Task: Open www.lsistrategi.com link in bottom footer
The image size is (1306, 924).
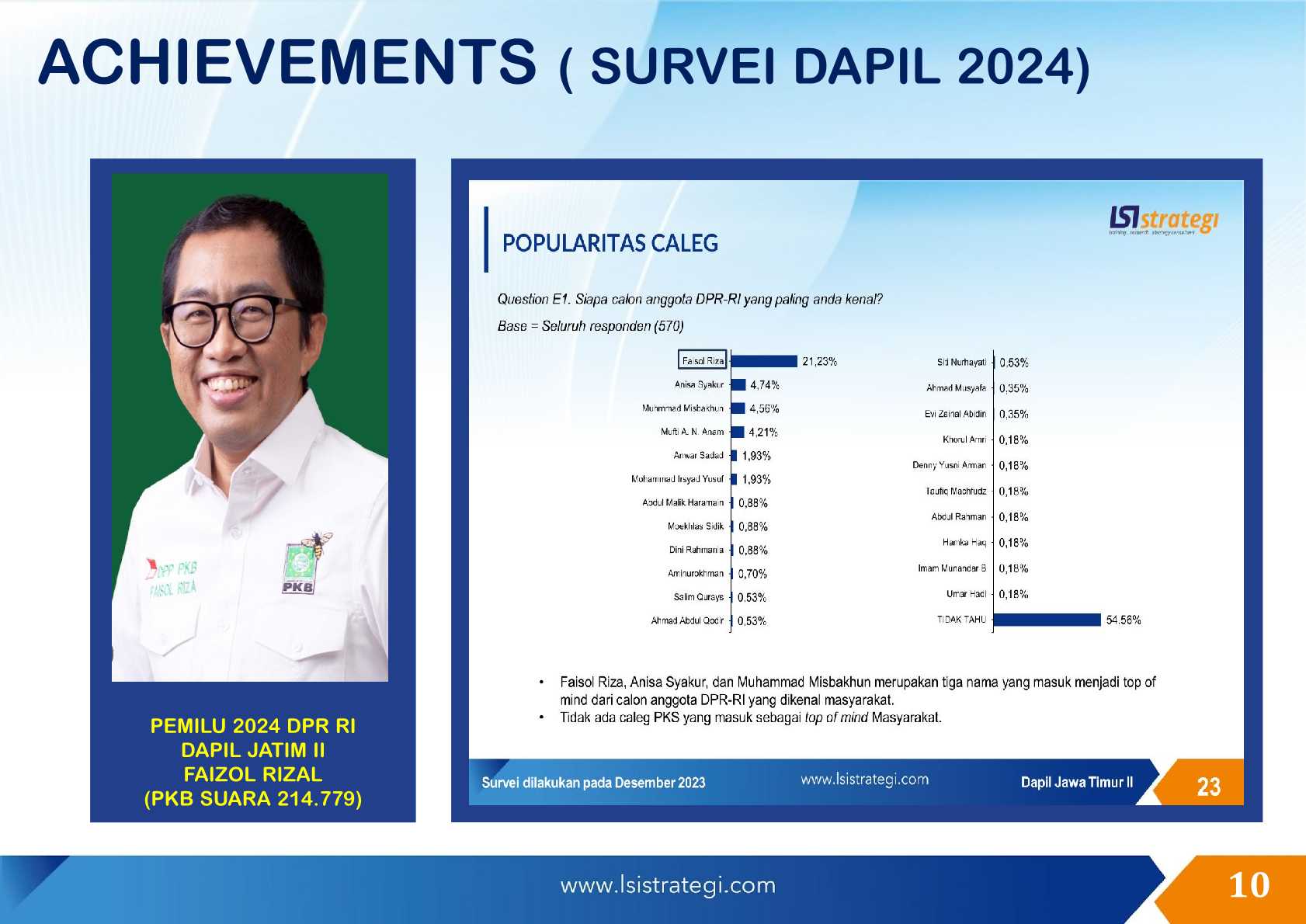Action: click(668, 885)
